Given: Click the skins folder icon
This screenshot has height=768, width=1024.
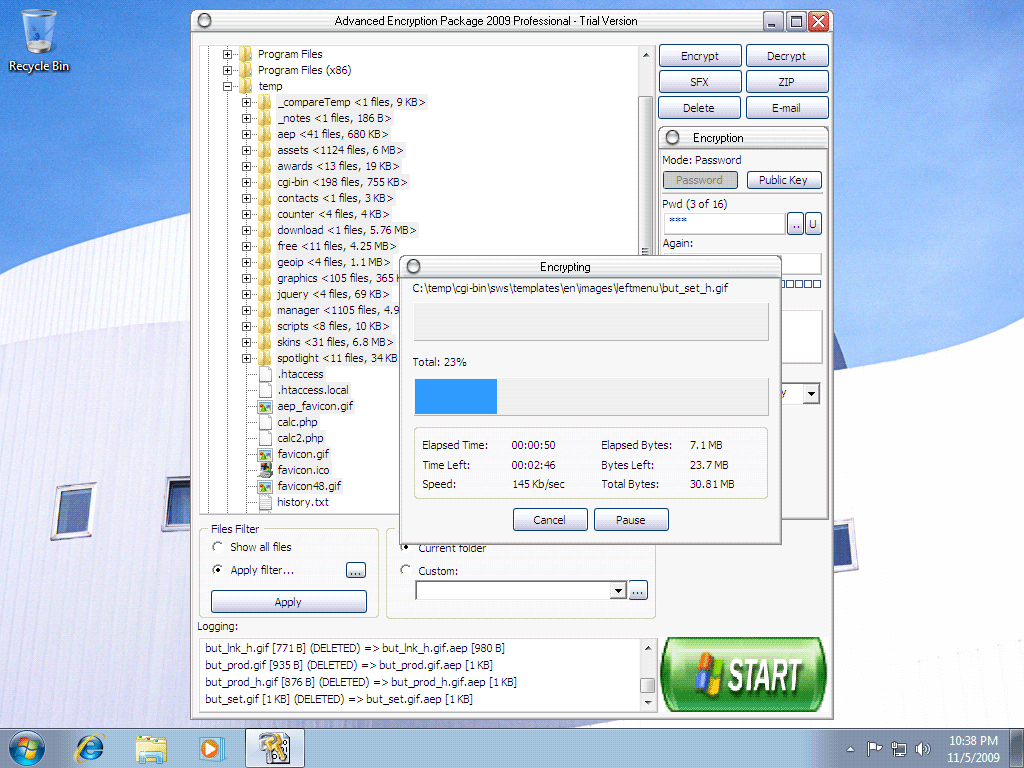Looking at the screenshot, I should [x=264, y=342].
